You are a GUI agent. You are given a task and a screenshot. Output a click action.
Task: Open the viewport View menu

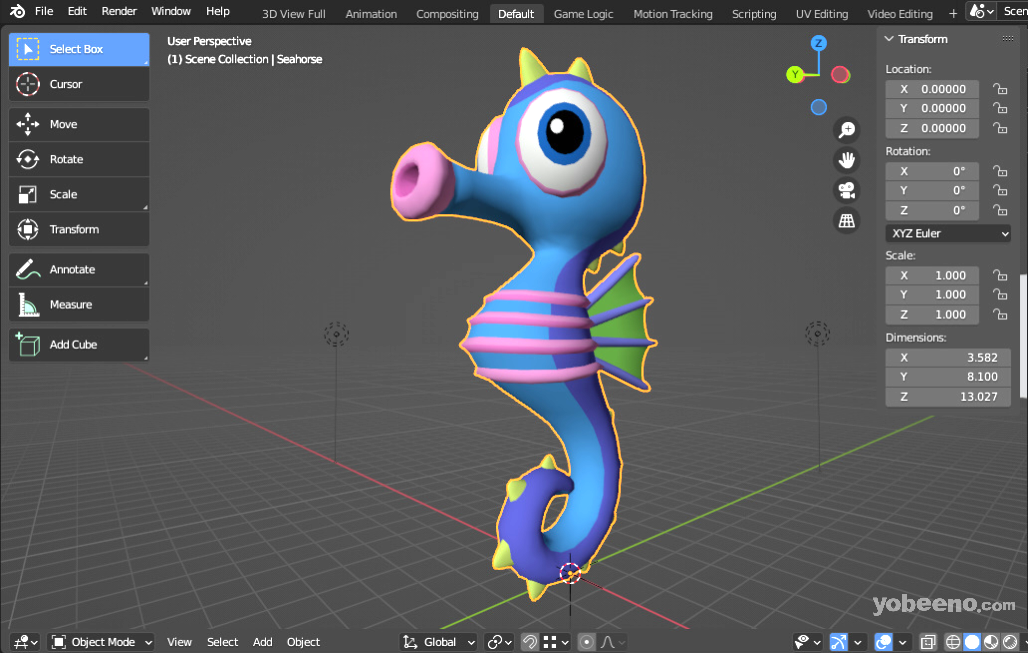click(x=179, y=642)
